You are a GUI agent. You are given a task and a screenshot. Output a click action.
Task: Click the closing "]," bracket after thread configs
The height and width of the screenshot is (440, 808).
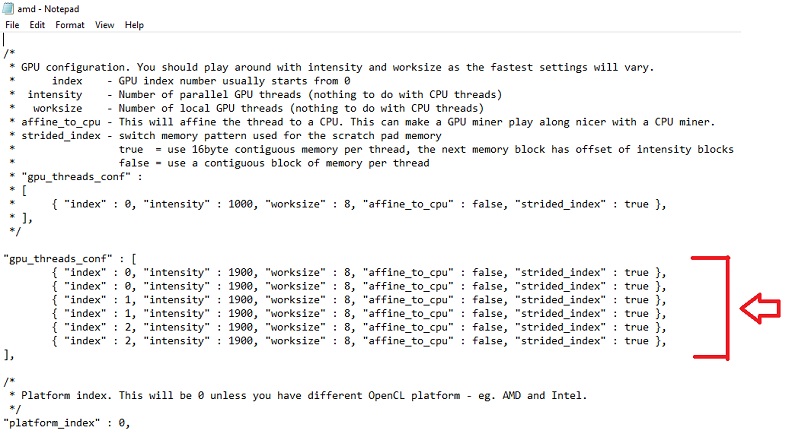[x=9, y=355]
